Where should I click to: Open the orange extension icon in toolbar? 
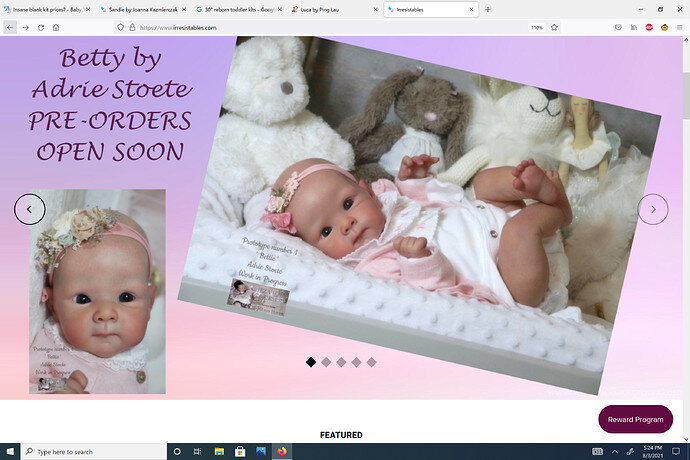(x=664, y=27)
